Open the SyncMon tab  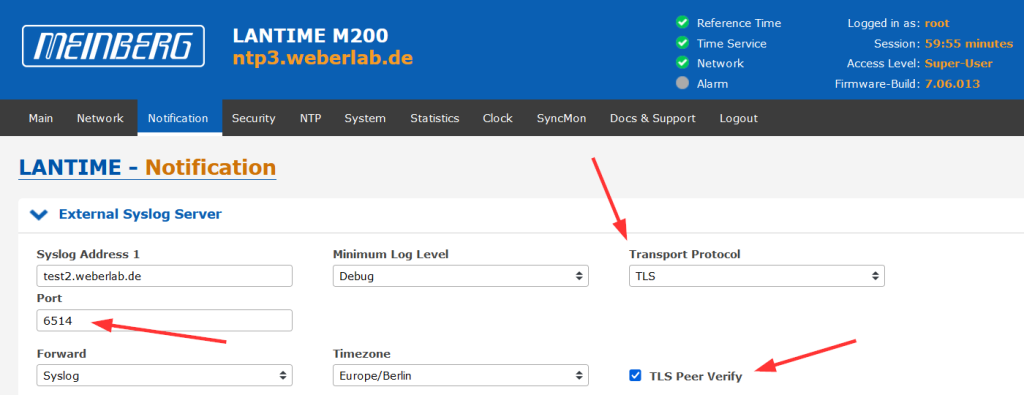pyautogui.click(x=561, y=118)
